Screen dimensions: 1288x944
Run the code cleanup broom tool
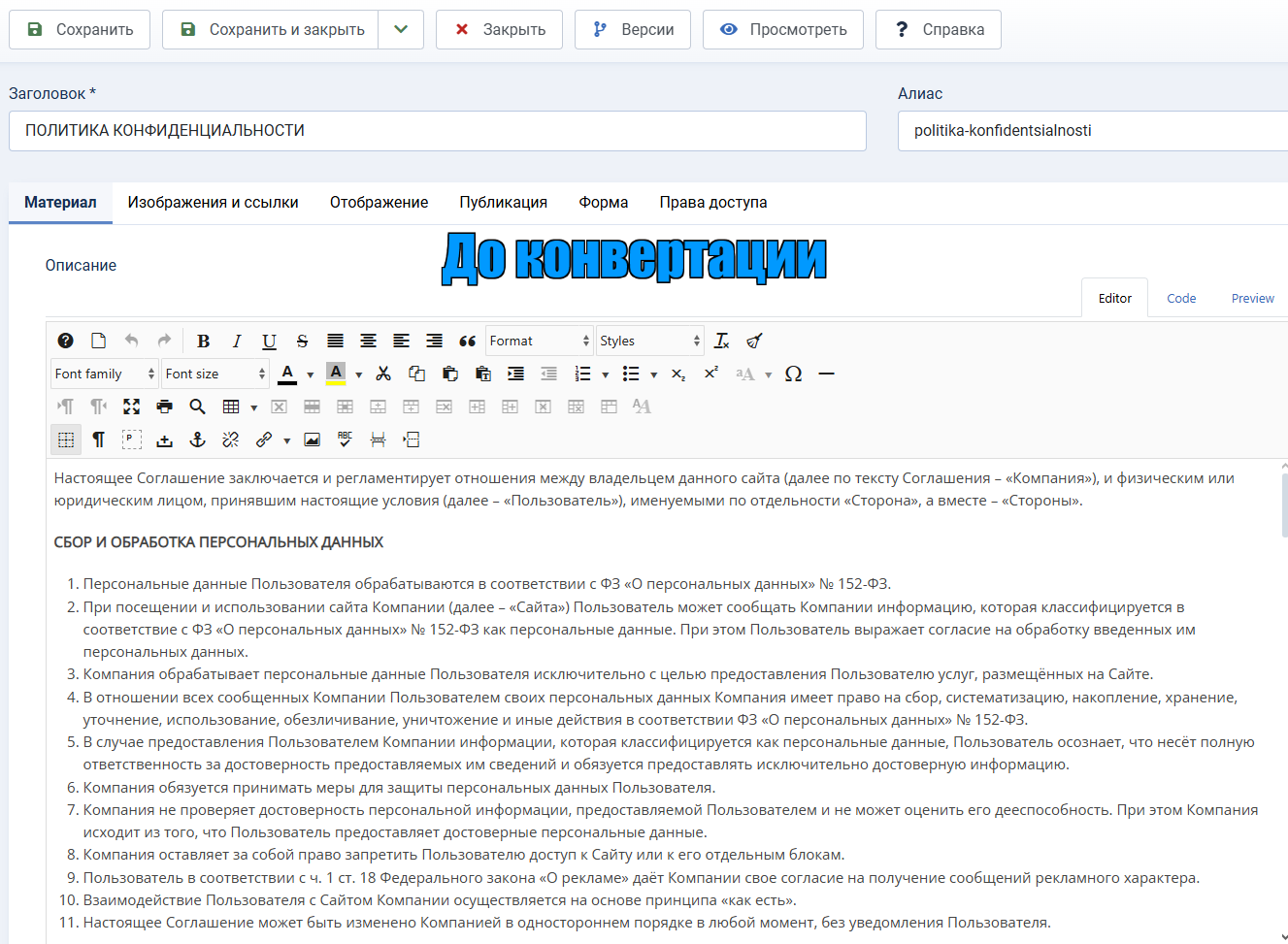tap(755, 341)
